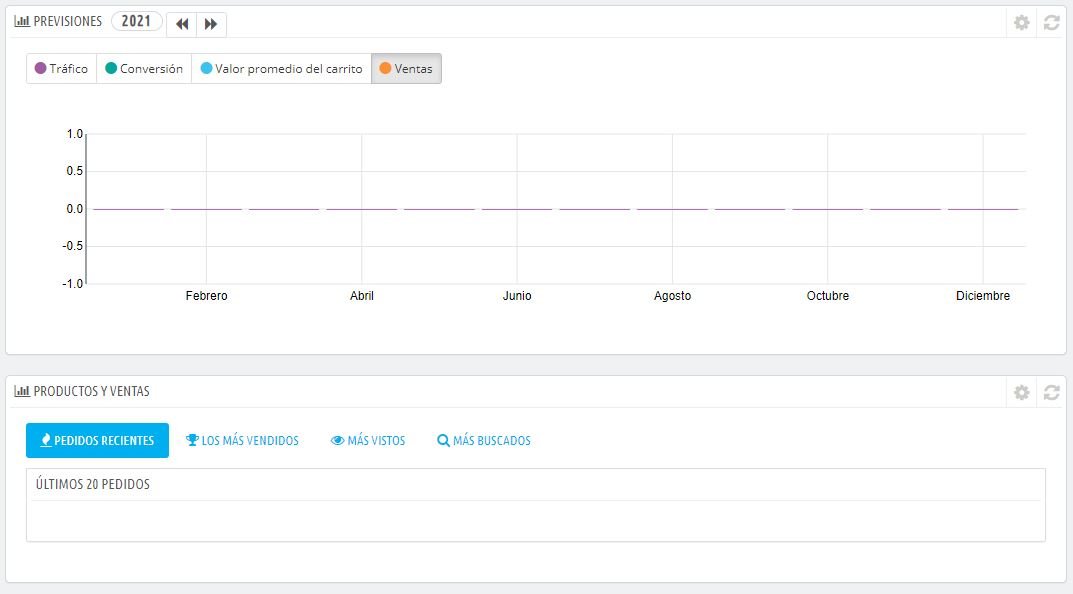This screenshot has height=594, width=1073.
Task: Select the Más Buscados tab
Action: pyautogui.click(x=484, y=440)
